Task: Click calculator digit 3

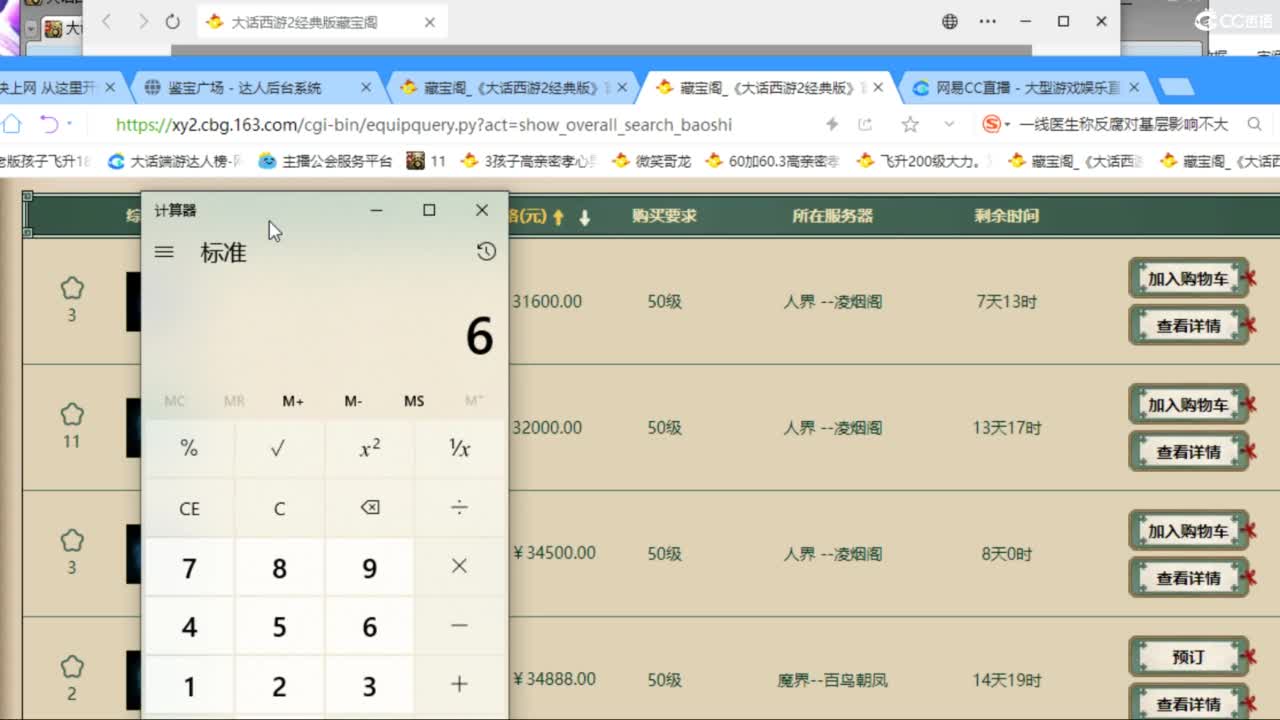Action: (369, 686)
